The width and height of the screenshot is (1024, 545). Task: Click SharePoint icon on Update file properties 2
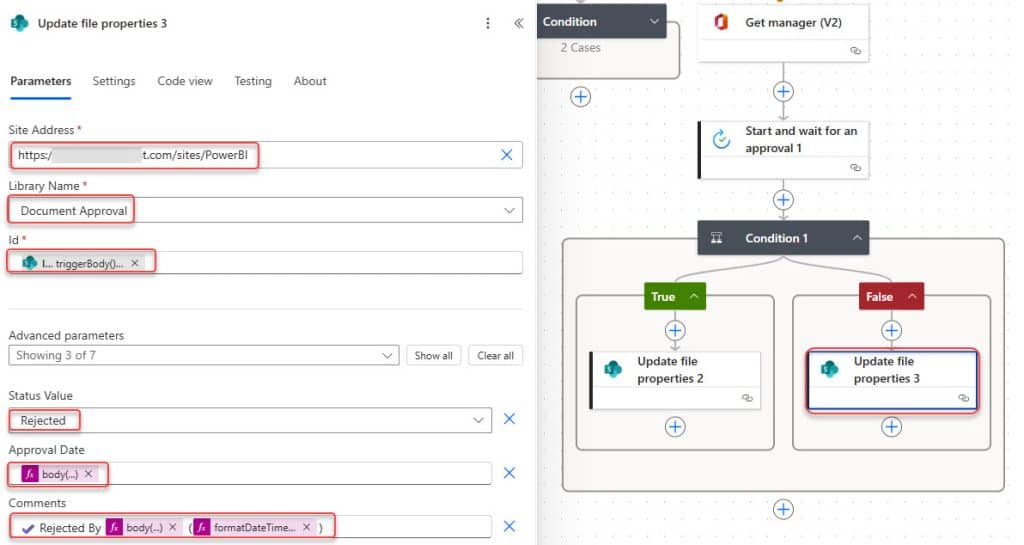coord(613,369)
